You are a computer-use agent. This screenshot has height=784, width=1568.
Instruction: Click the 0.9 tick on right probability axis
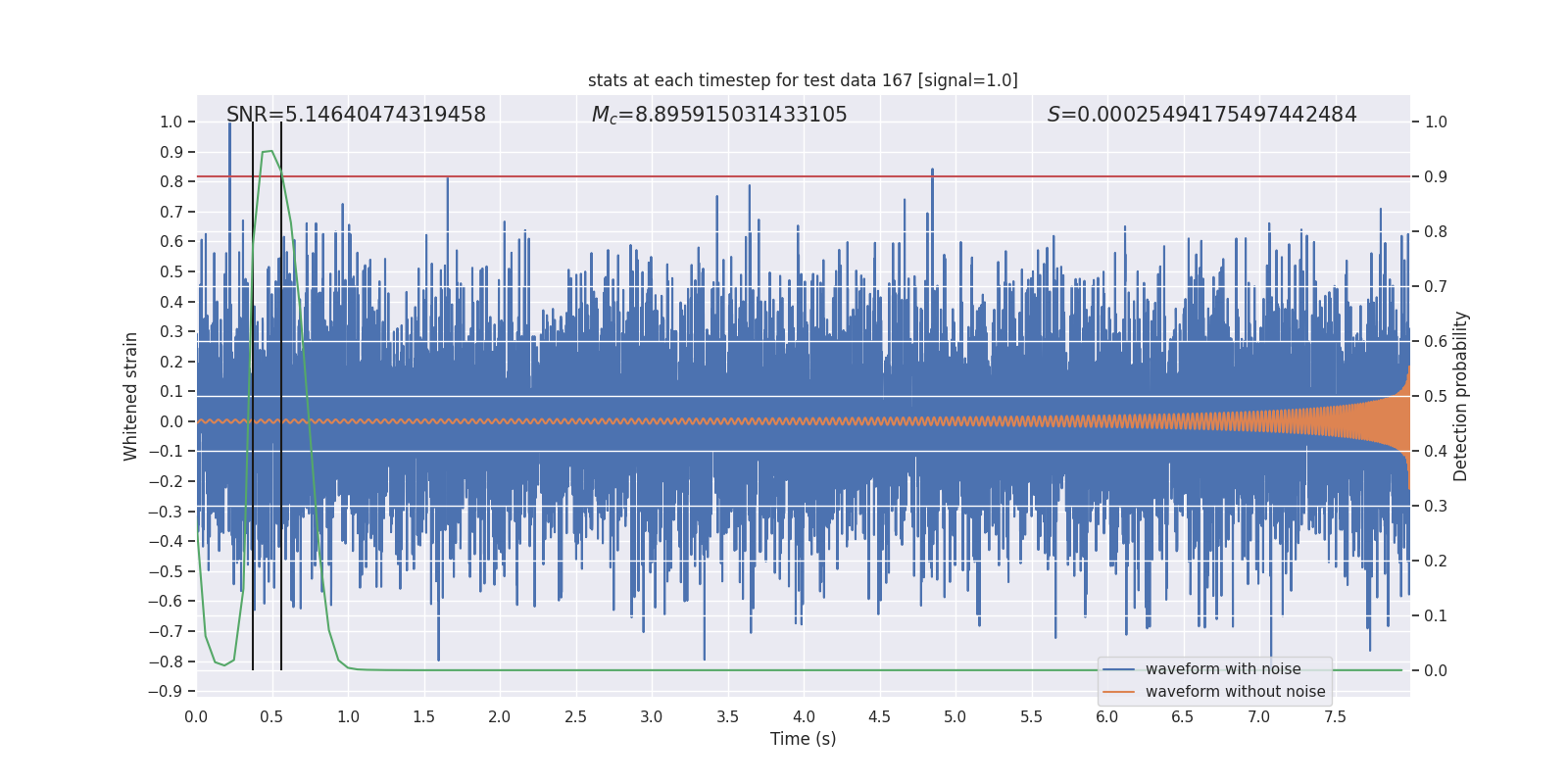coord(1436,176)
